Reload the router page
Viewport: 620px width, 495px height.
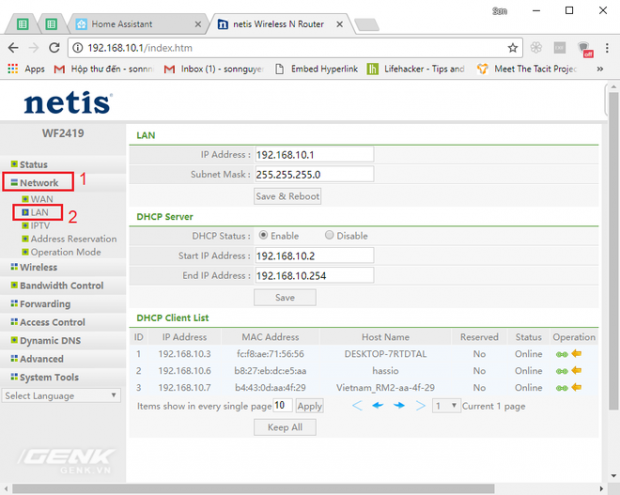point(55,47)
